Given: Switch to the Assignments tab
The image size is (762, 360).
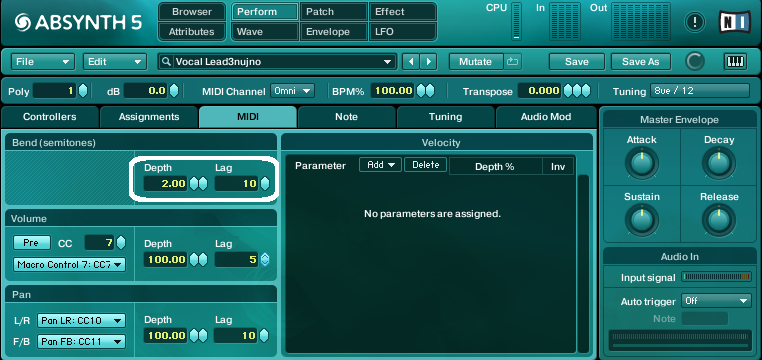Looking at the screenshot, I should [149, 117].
